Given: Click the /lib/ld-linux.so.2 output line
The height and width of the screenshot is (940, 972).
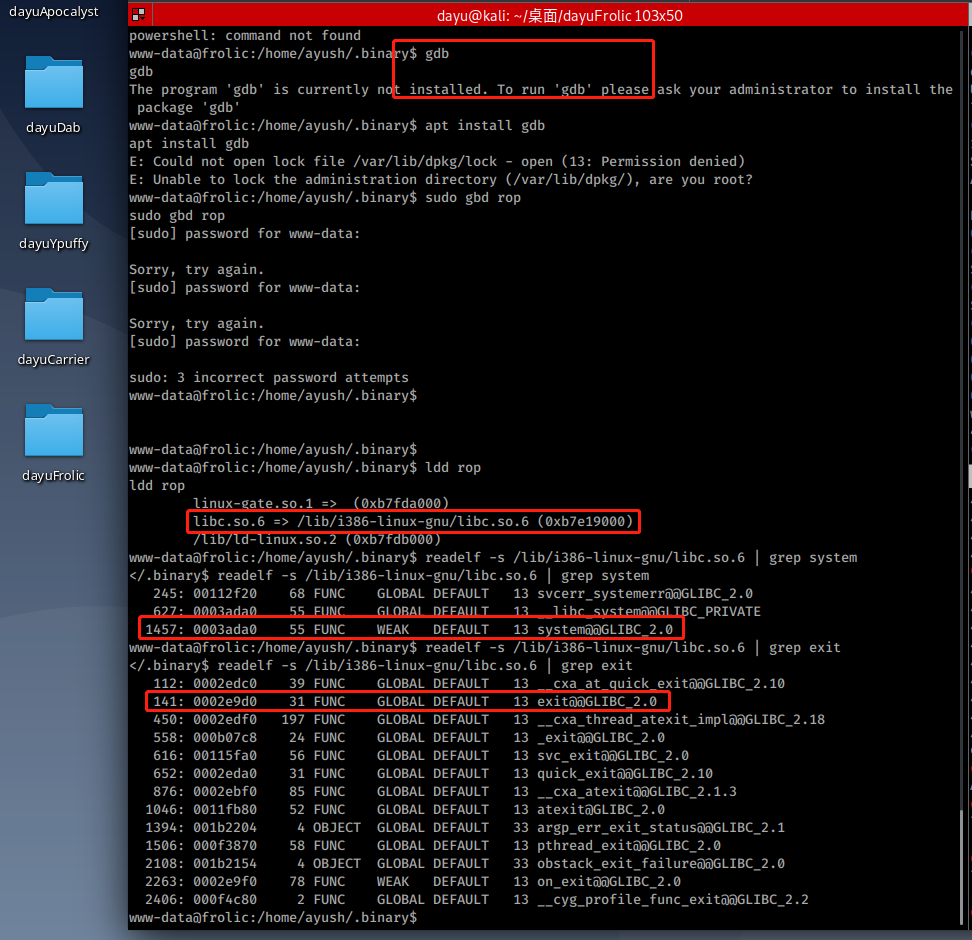Looking at the screenshot, I should pos(317,539).
